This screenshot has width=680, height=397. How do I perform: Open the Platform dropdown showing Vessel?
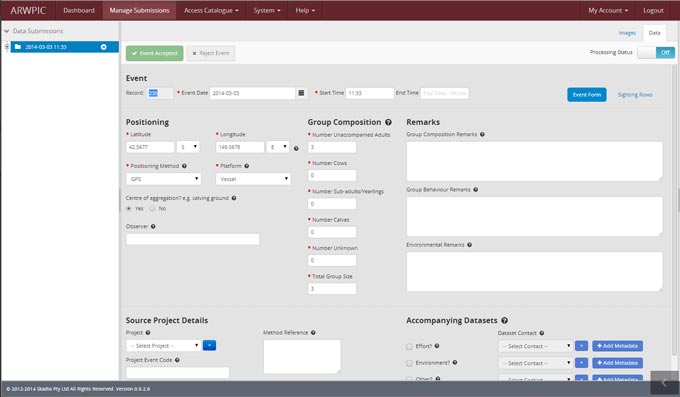(253, 179)
